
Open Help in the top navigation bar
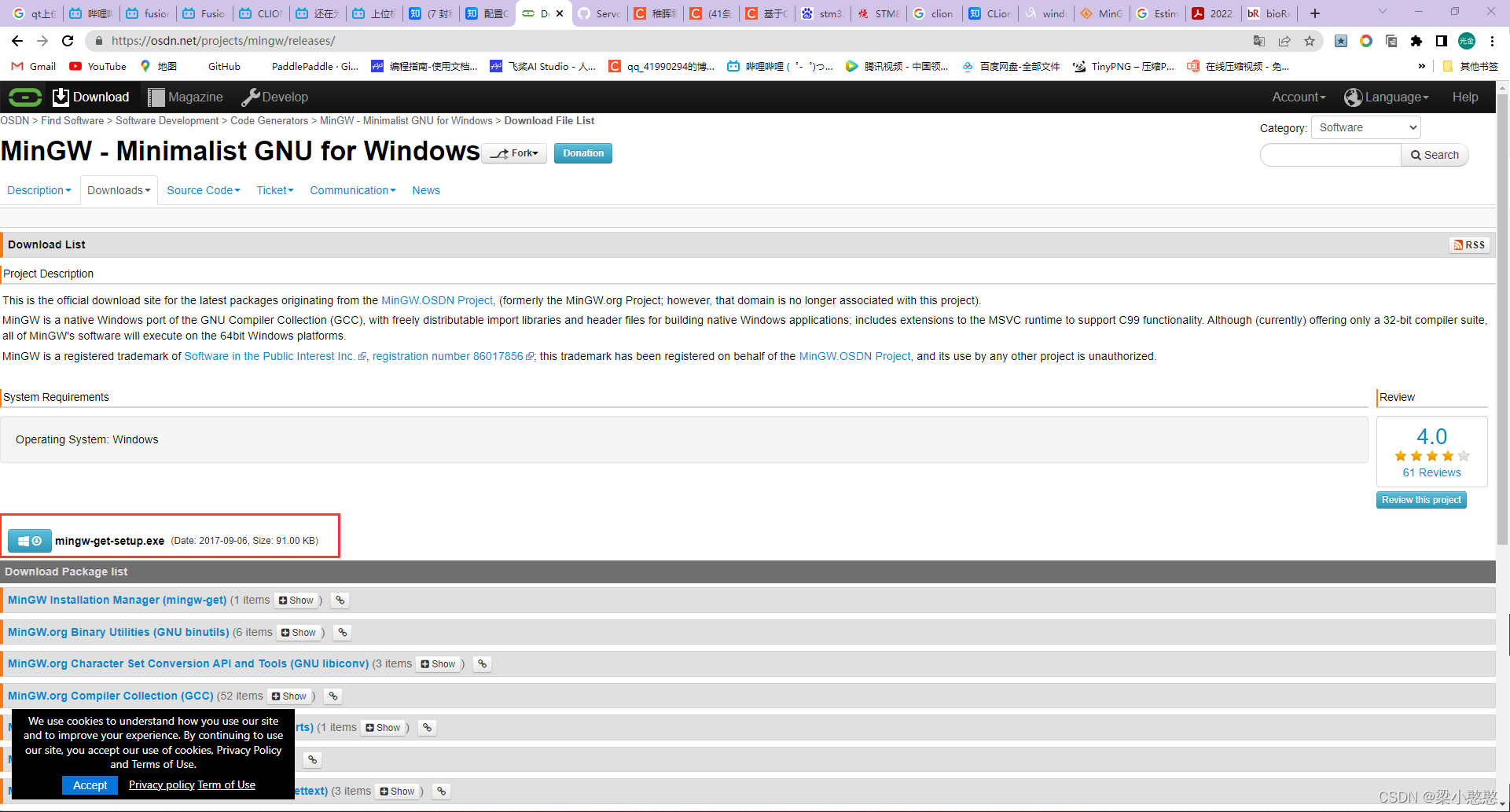click(x=1465, y=97)
